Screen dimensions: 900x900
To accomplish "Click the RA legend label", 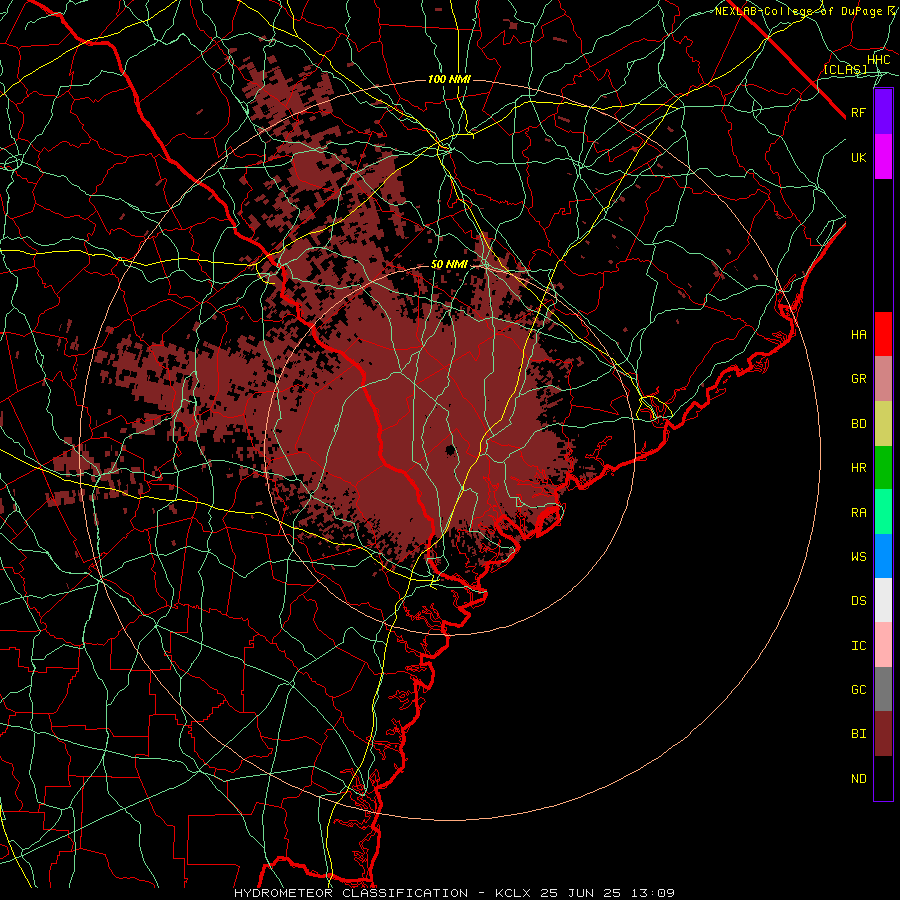I will click(x=859, y=513).
